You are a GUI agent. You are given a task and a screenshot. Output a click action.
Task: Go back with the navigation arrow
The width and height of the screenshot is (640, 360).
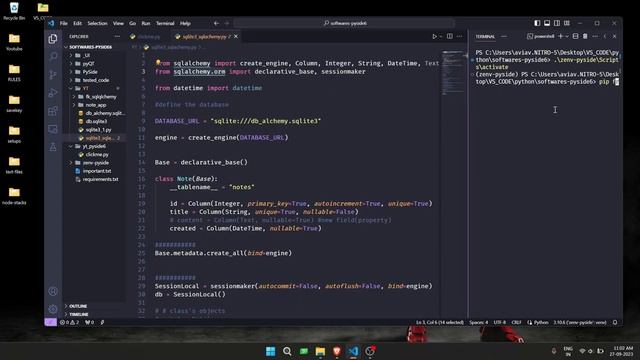tap(216, 23)
